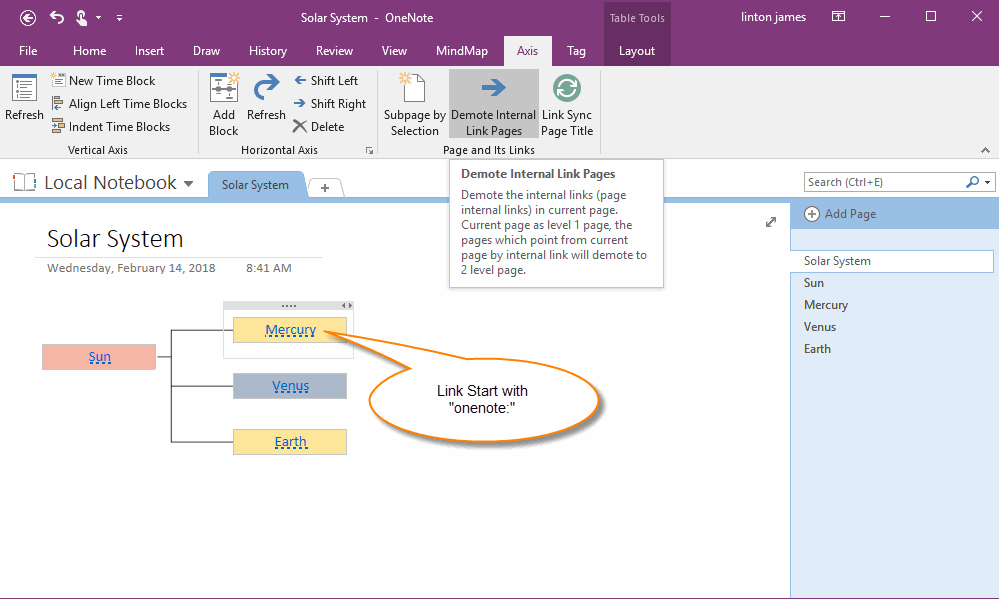Screen dimensions: 999x599
Task: Click Link Sync Page Title
Action: [x=567, y=105]
